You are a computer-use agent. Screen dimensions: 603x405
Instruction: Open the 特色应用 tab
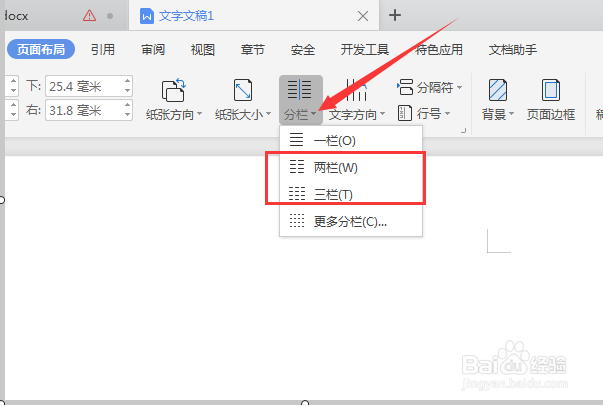pyautogui.click(x=439, y=49)
